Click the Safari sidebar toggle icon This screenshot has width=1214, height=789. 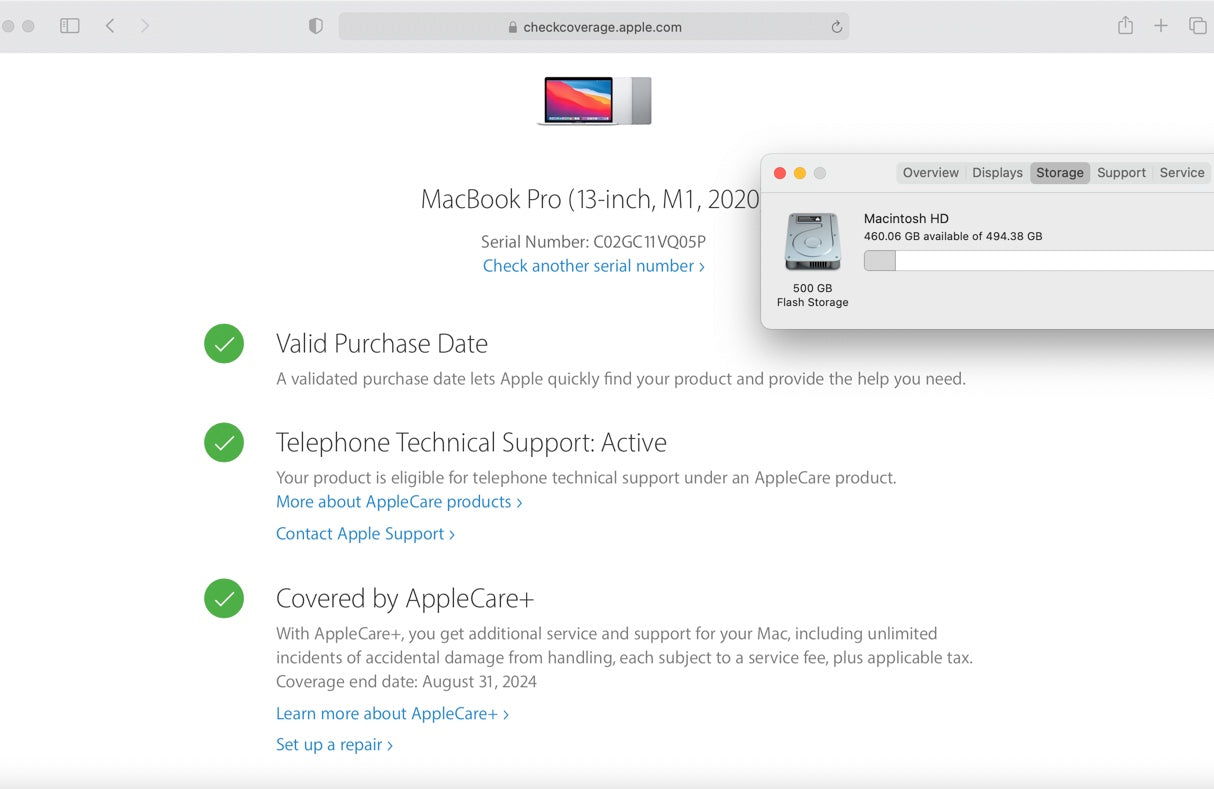69,26
